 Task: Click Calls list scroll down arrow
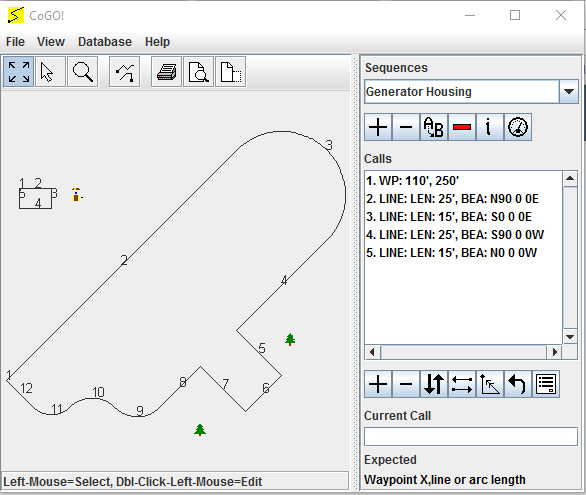(570, 337)
